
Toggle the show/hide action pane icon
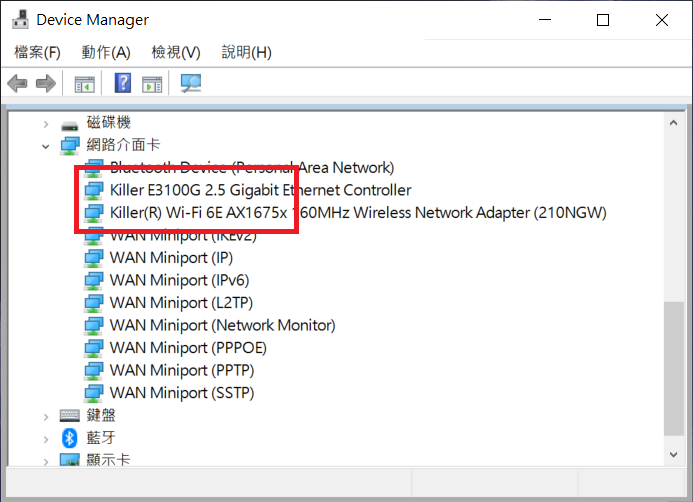pyautogui.click(x=152, y=83)
